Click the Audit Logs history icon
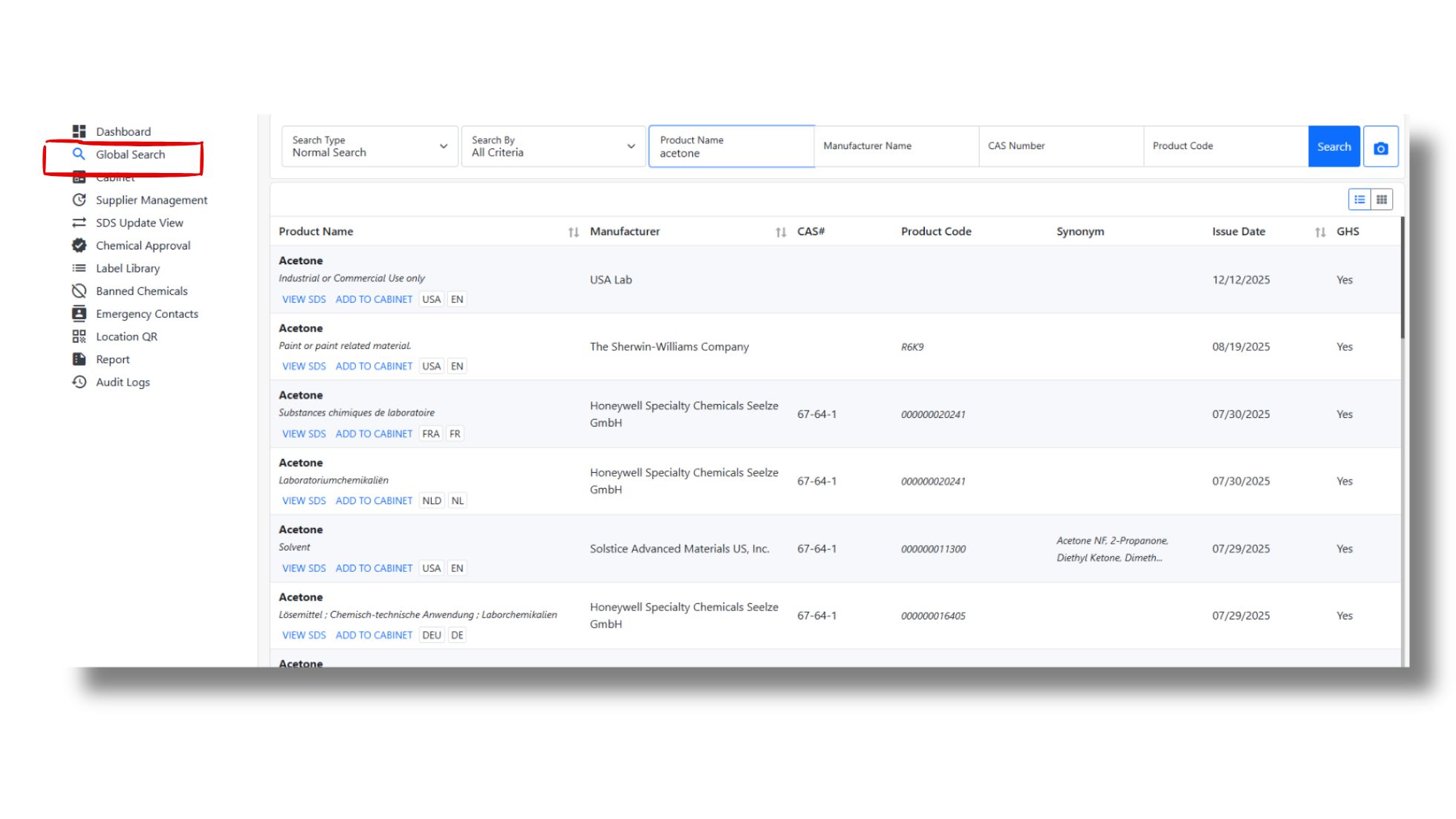Screen dimensions: 1456x819 (79, 382)
